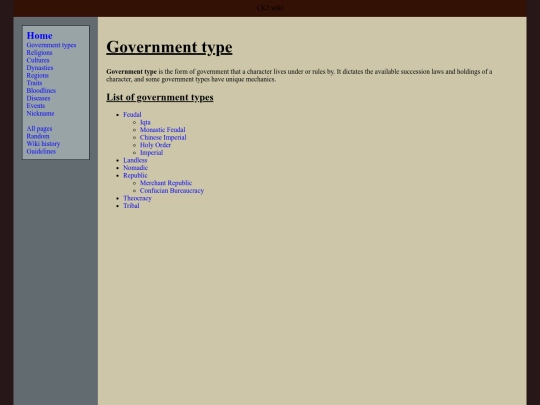This screenshot has width=540, height=405.
Task: Open the Landless government link
Action: coord(135,160)
